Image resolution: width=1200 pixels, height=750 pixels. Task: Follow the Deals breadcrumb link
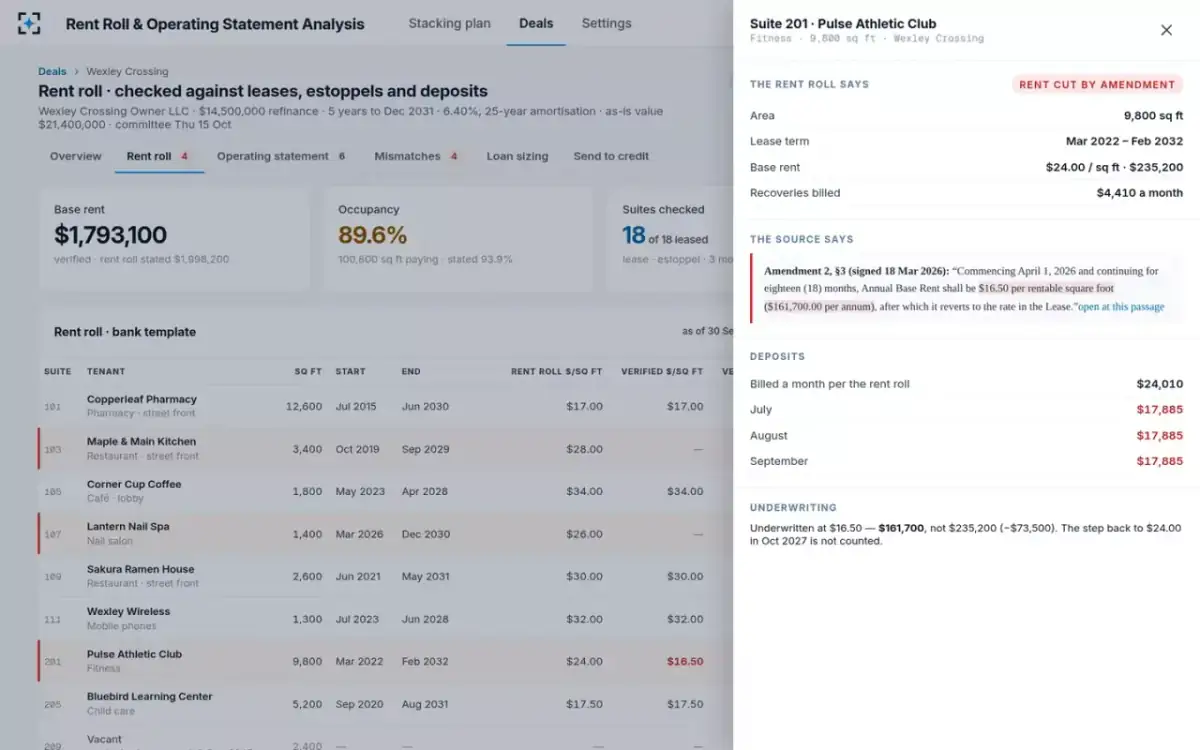[x=52, y=71]
